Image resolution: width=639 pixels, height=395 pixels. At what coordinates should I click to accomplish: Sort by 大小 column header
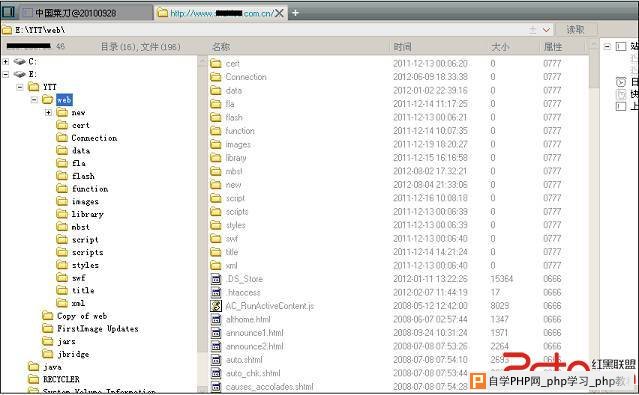pos(500,47)
